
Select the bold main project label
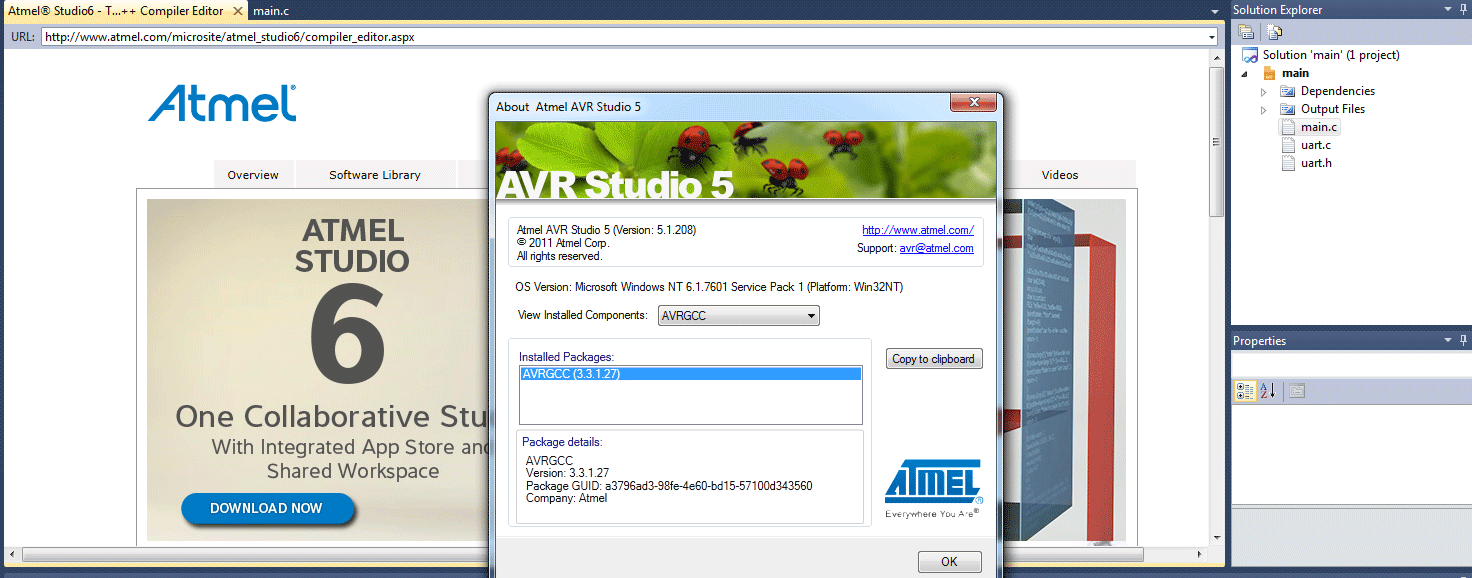1295,73
